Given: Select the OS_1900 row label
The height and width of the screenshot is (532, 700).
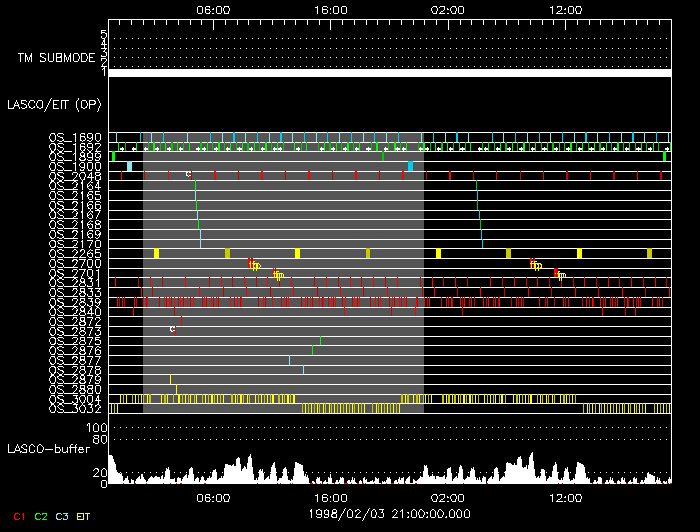Looking at the screenshot, I should 75,166.
